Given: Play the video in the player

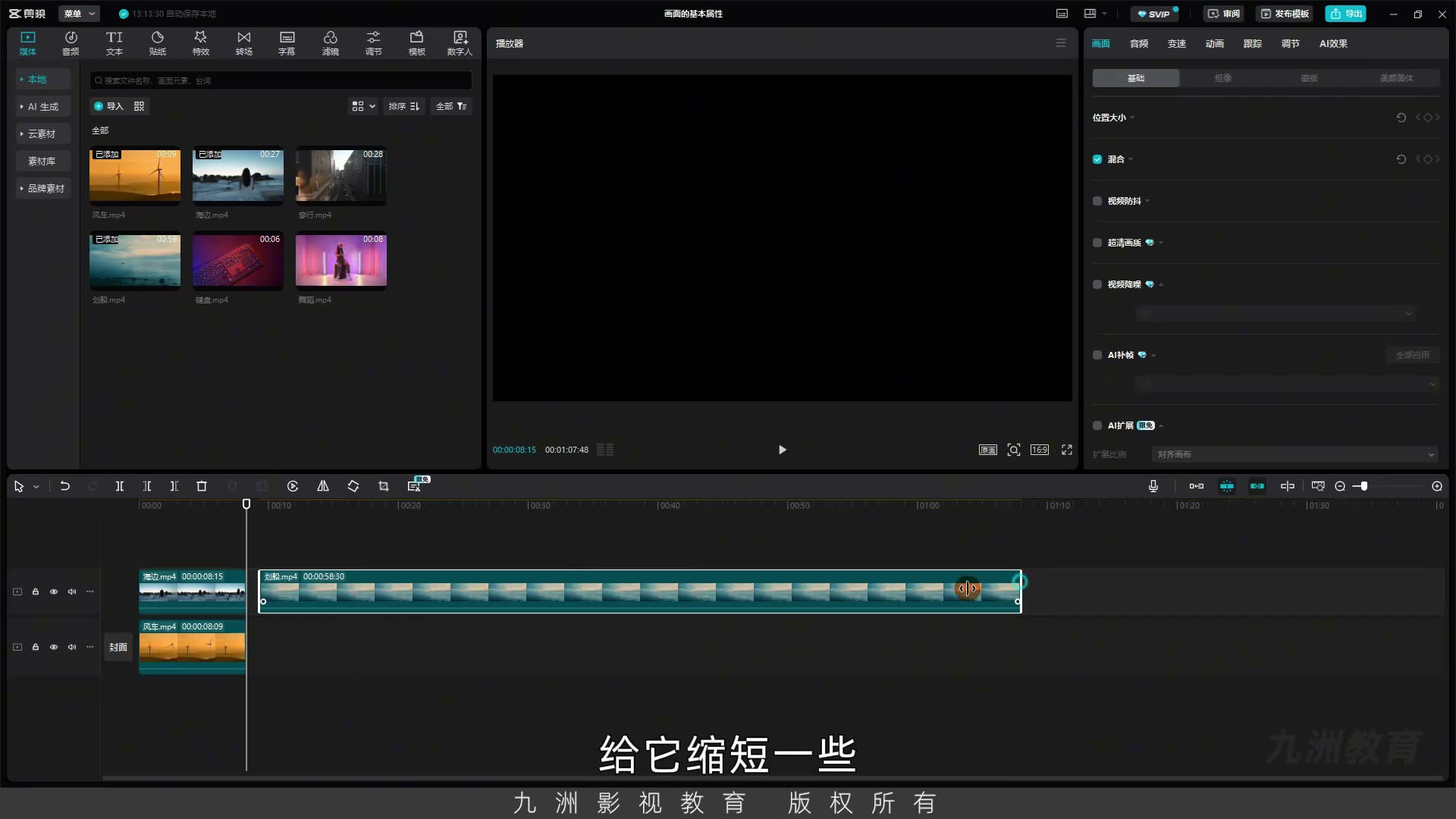Looking at the screenshot, I should coord(783,450).
